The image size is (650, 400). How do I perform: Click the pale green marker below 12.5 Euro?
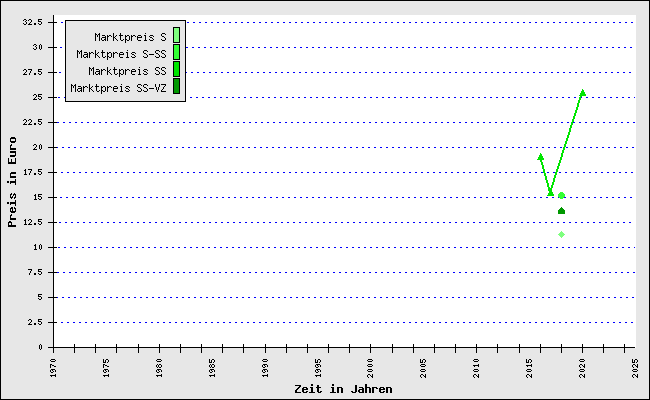coord(561,234)
